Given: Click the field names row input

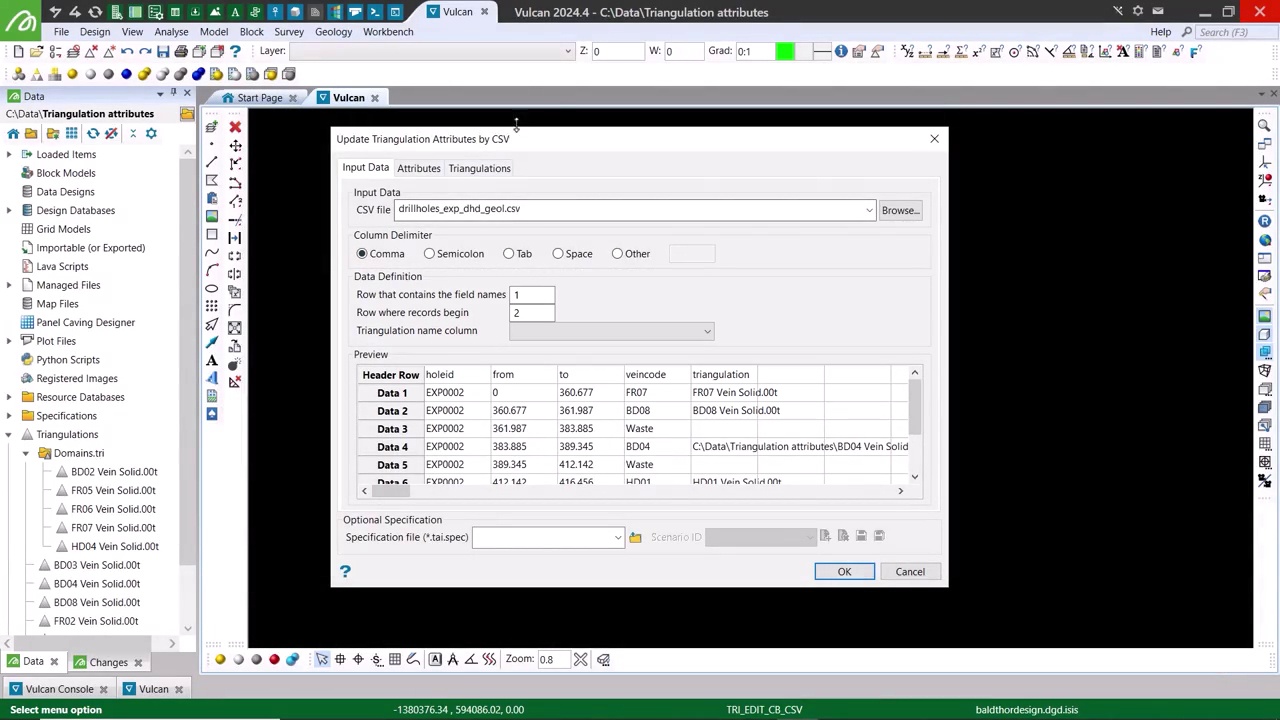Looking at the screenshot, I should pyautogui.click(x=532, y=295).
